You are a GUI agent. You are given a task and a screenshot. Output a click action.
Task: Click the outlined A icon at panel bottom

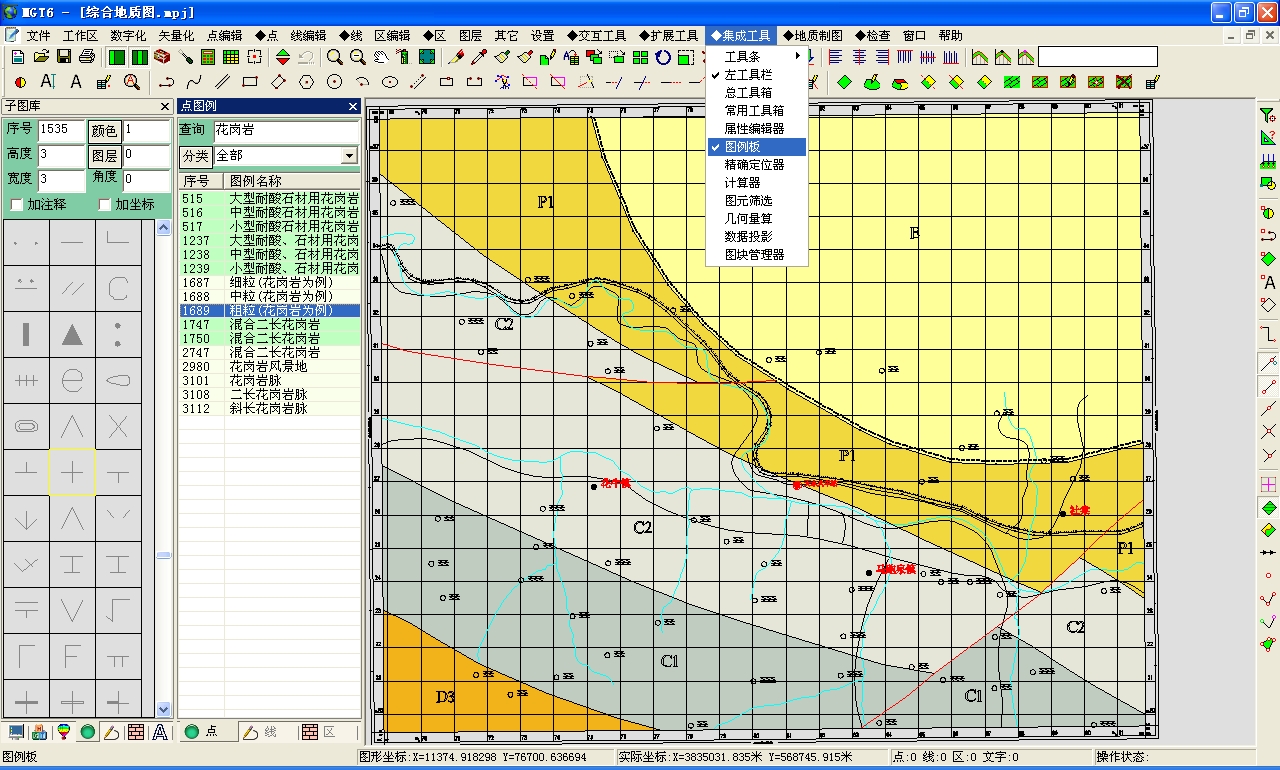click(x=159, y=732)
